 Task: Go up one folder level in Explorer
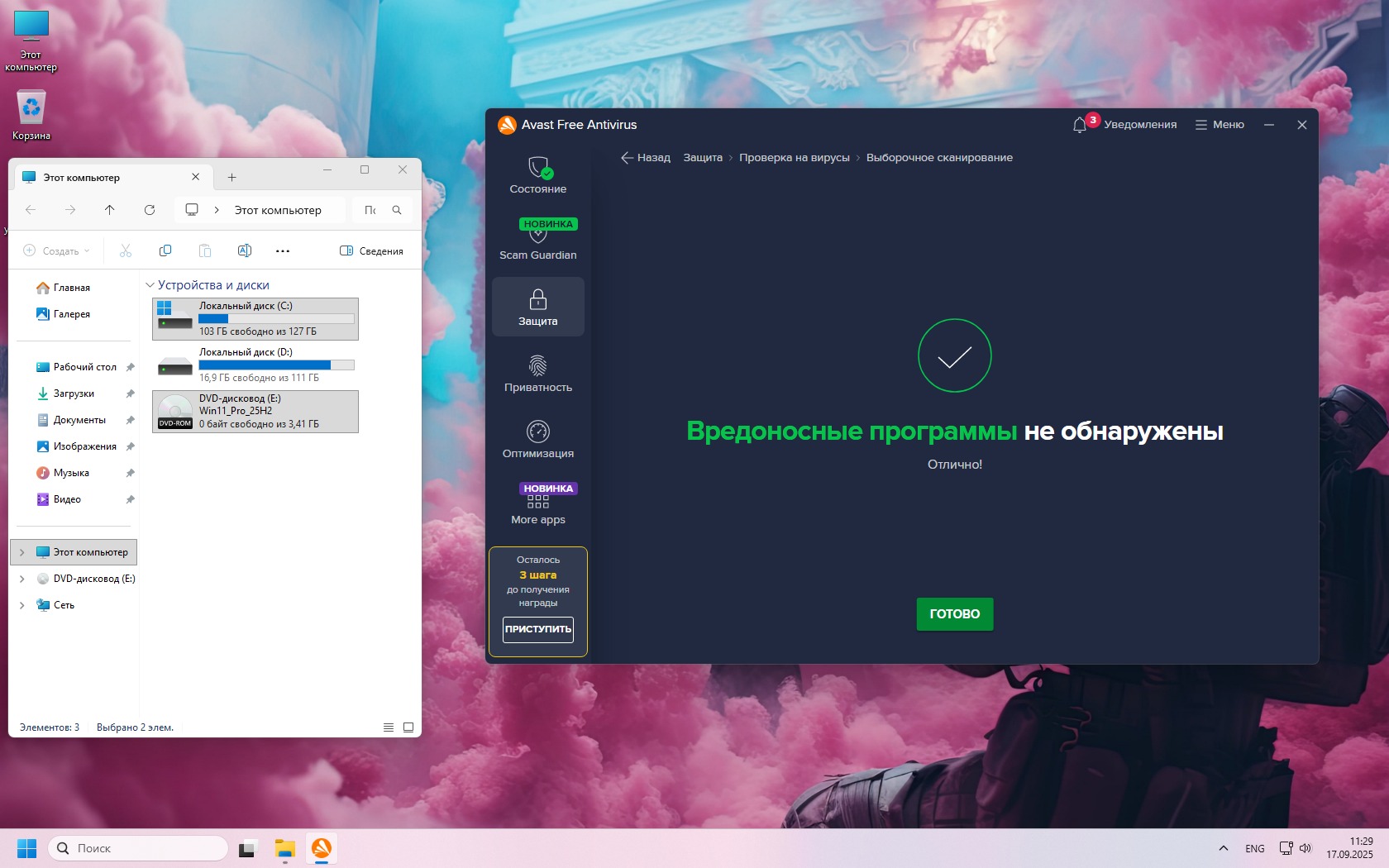click(110, 210)
